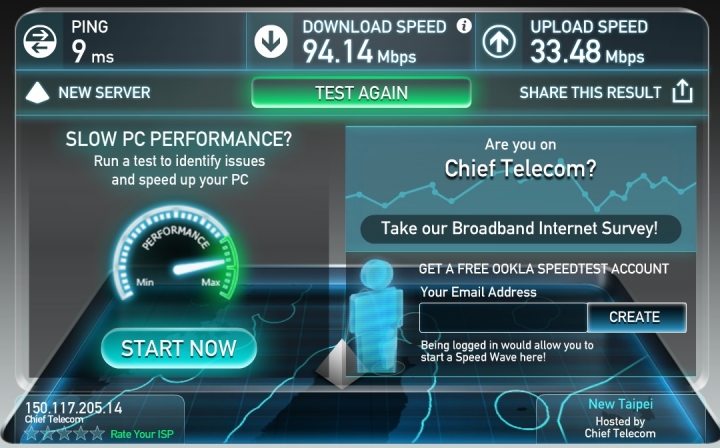The width and height of the screenshot is (720, 448).
Task: Open Take our Broadband Internet Survey
Action: (521, 229)
